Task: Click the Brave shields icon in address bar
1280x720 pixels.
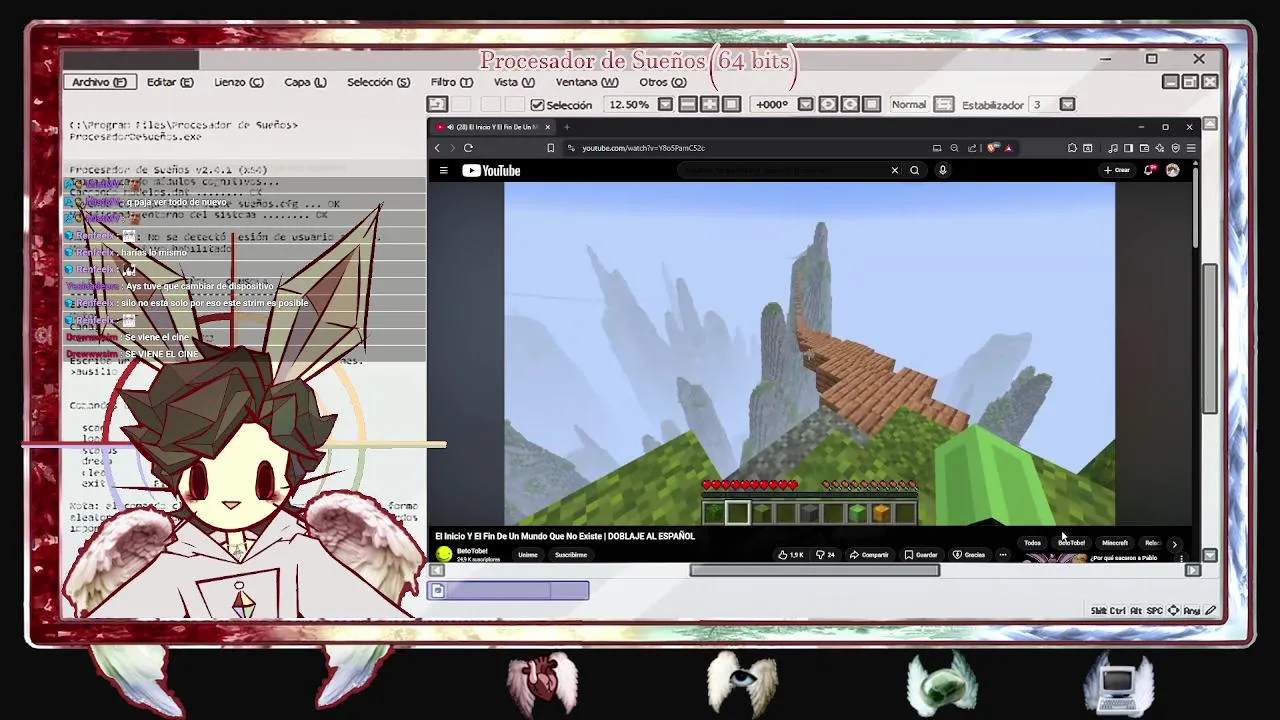Action: coord(992,148)
